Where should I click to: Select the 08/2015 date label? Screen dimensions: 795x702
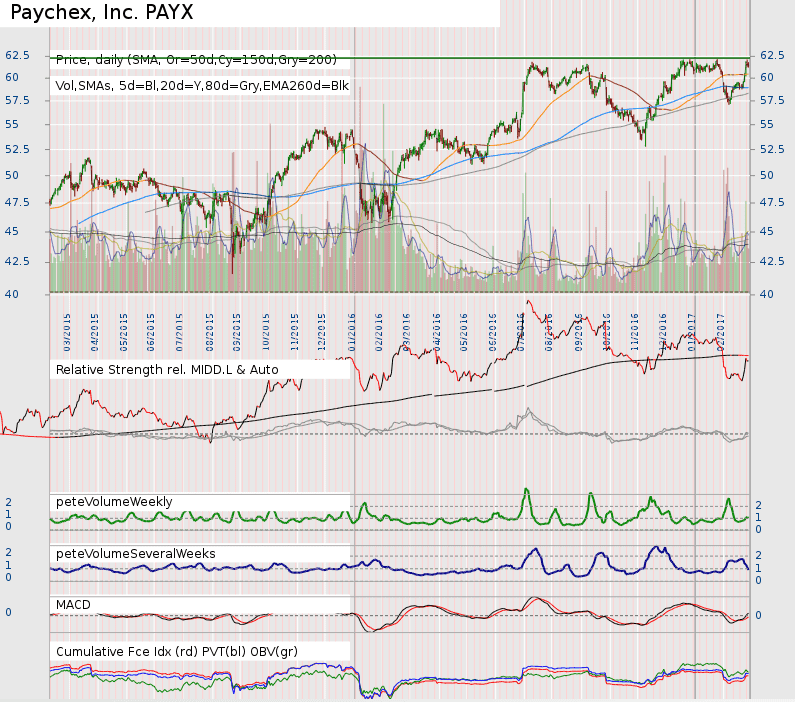[210, 332]
